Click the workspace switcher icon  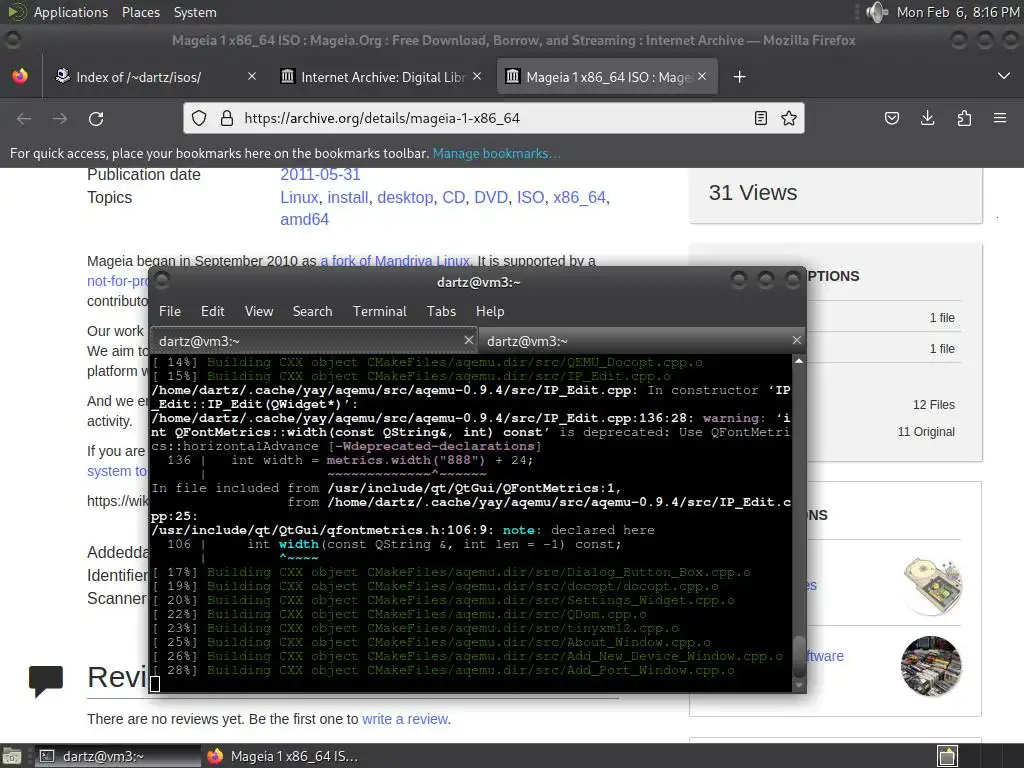948,756
